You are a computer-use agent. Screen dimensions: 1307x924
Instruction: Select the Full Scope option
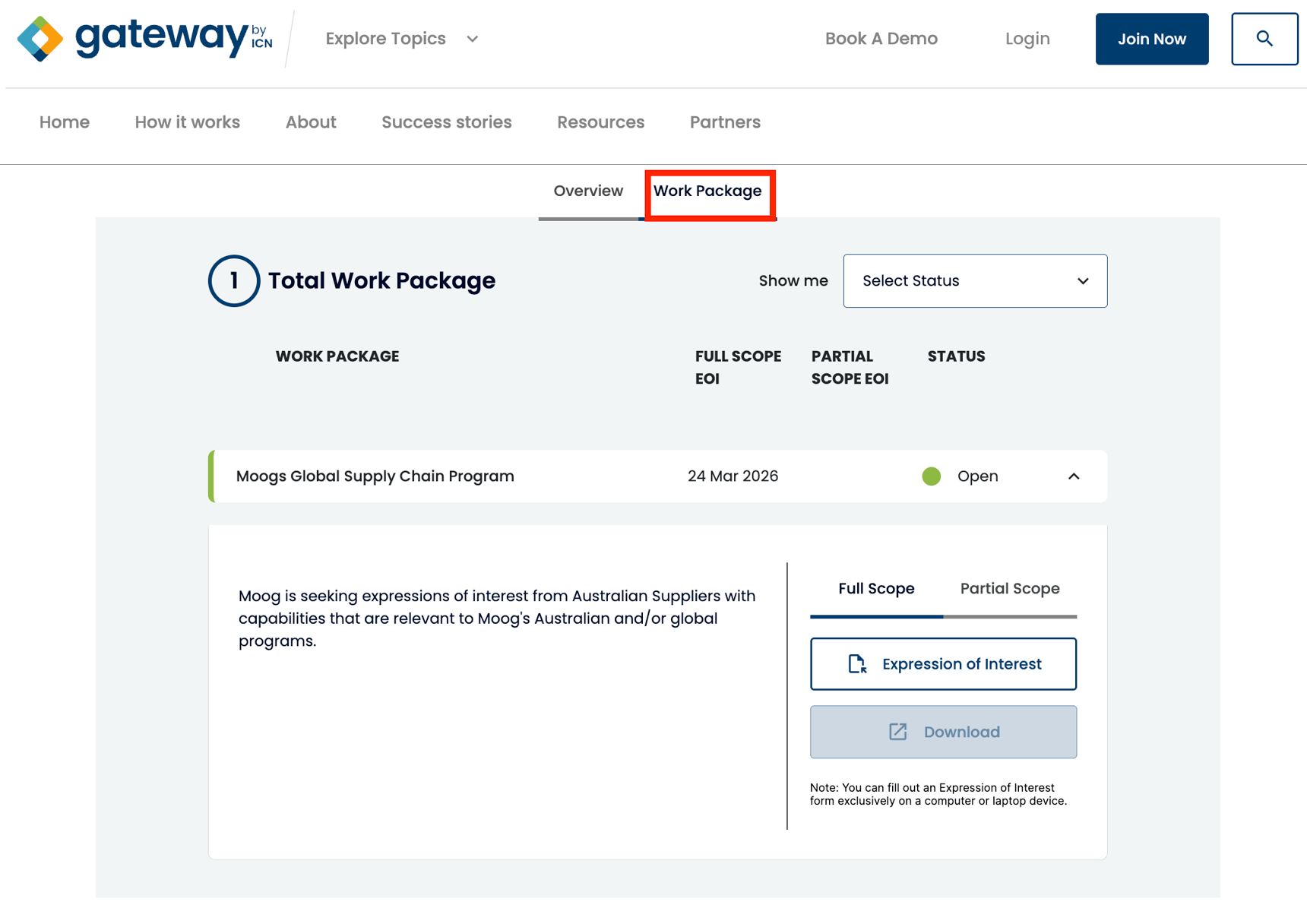coord(875,588)
